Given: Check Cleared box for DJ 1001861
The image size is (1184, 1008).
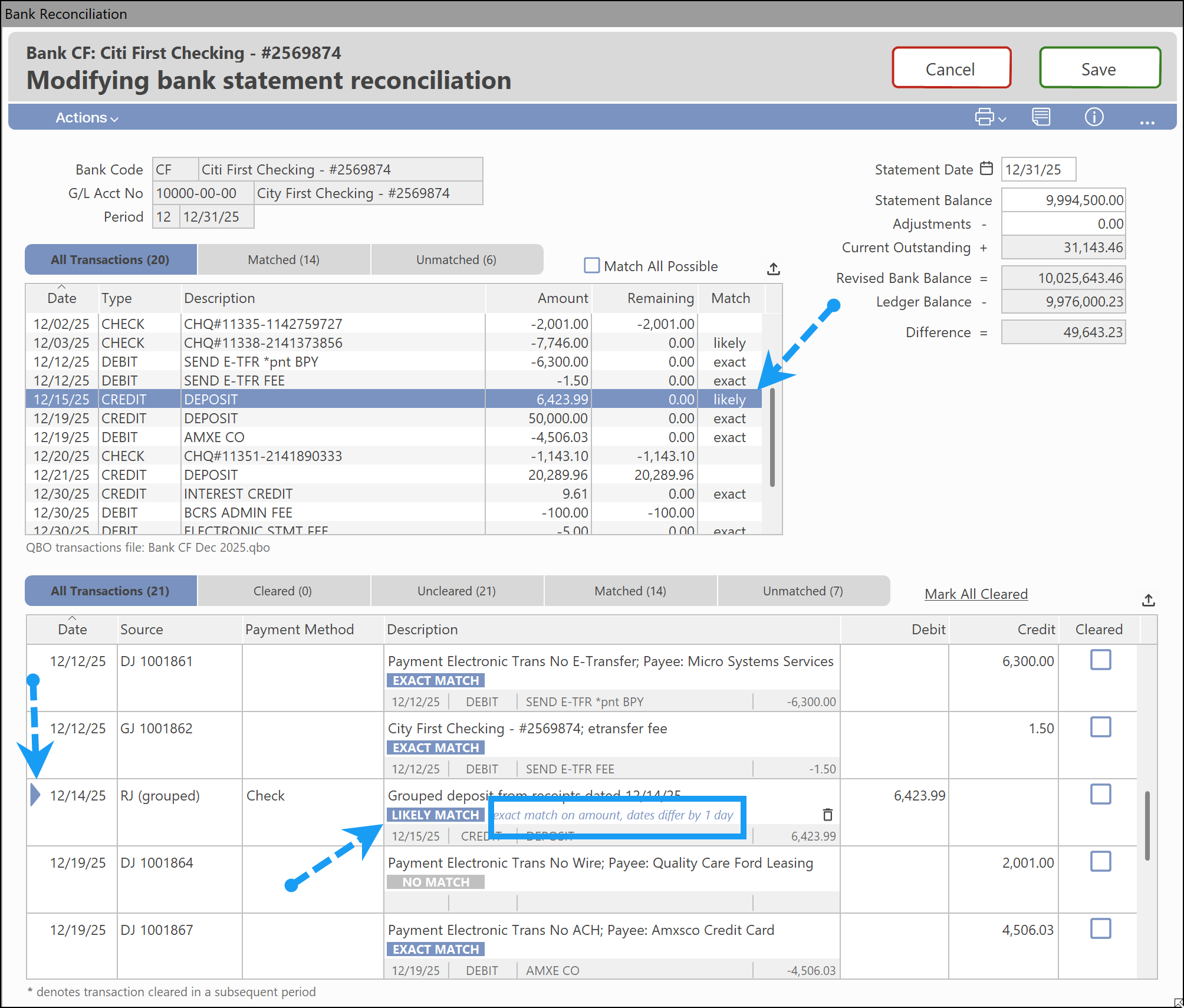Looking at the screenshot, I should point(1100,660).
